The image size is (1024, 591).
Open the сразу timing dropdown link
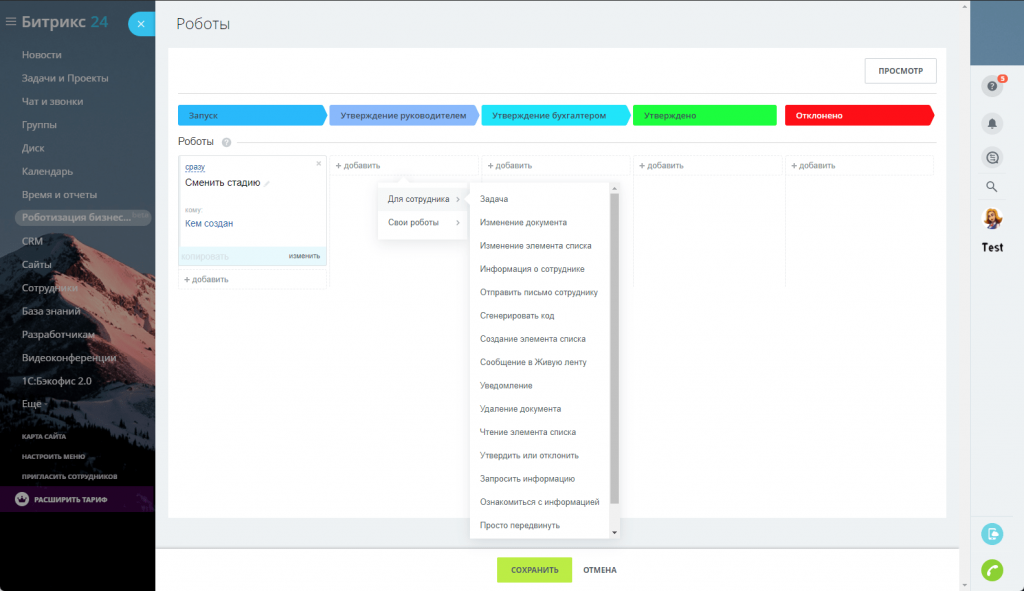click(194, 167)
